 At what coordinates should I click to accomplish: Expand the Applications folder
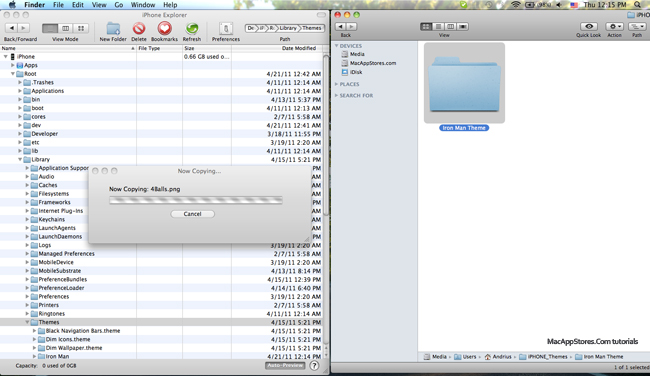(20, 91)
